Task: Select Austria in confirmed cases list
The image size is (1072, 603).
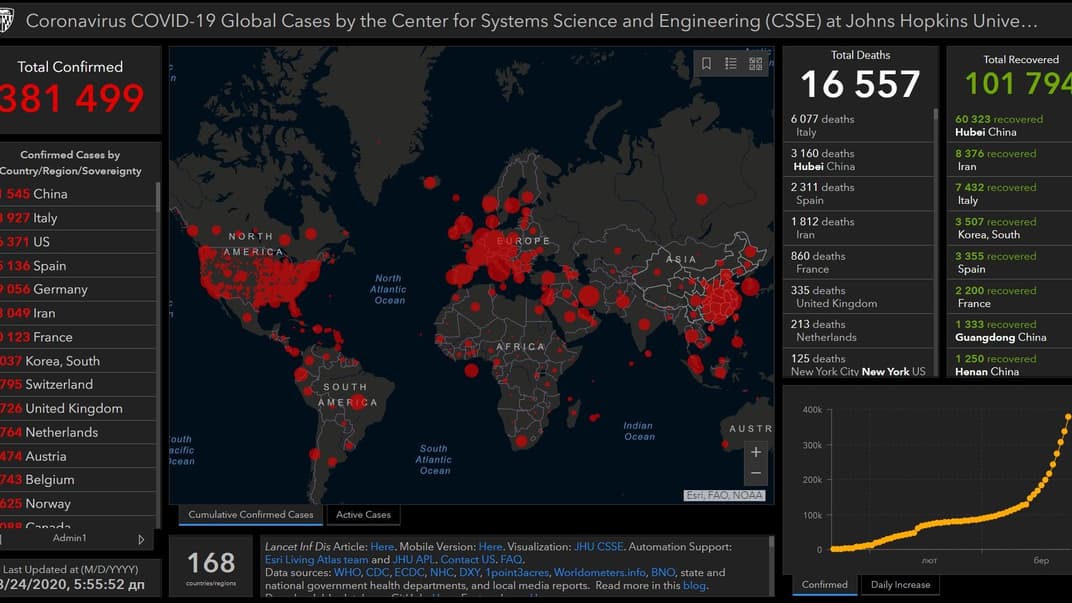Action: tap(78, 456)
